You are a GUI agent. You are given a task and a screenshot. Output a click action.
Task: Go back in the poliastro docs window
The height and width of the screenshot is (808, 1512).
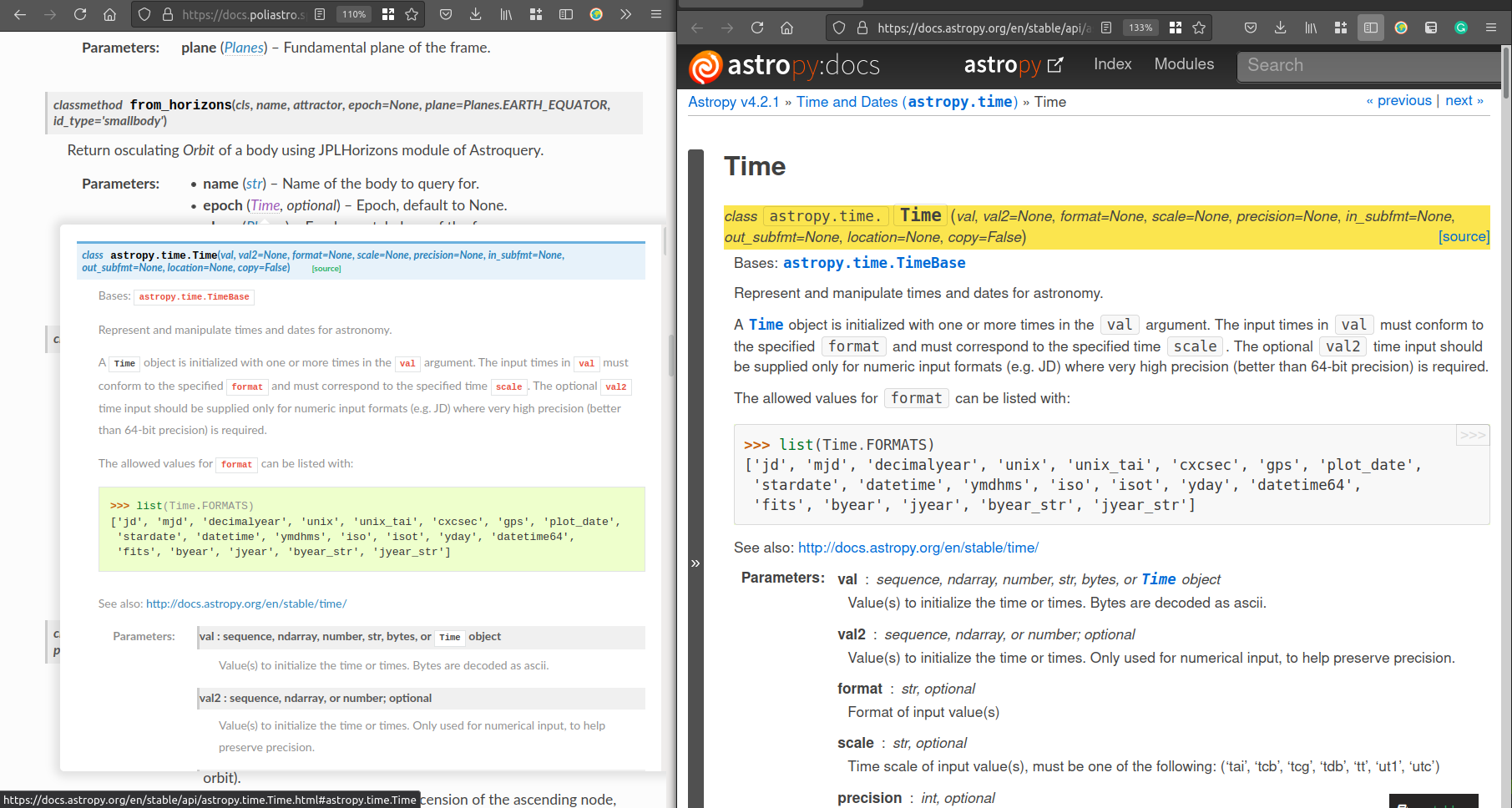(x=20, y=14)
